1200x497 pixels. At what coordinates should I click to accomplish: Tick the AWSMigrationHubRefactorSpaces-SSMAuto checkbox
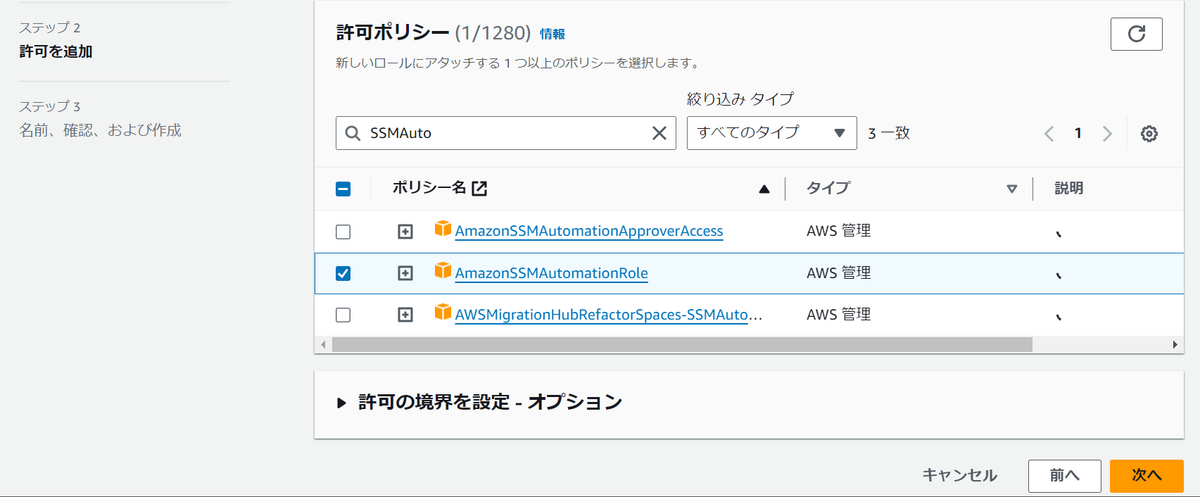click(343, 315)
